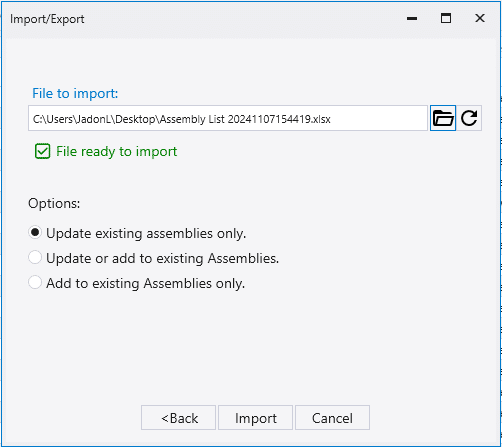
Task: Enable the 'Add to existing Assemblies only' radio button
Action: point(35,282)
